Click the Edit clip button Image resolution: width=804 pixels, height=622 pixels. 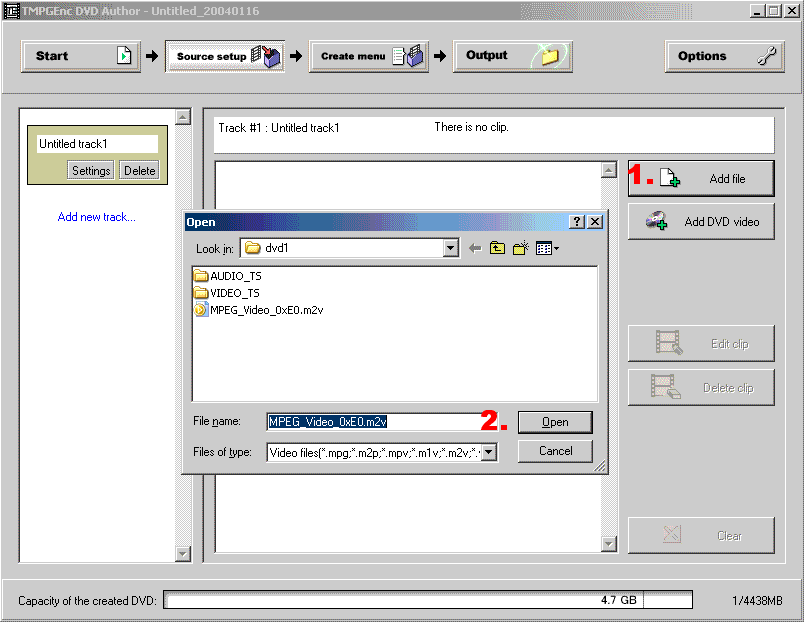pyautogui.click(x=701, y=344)
